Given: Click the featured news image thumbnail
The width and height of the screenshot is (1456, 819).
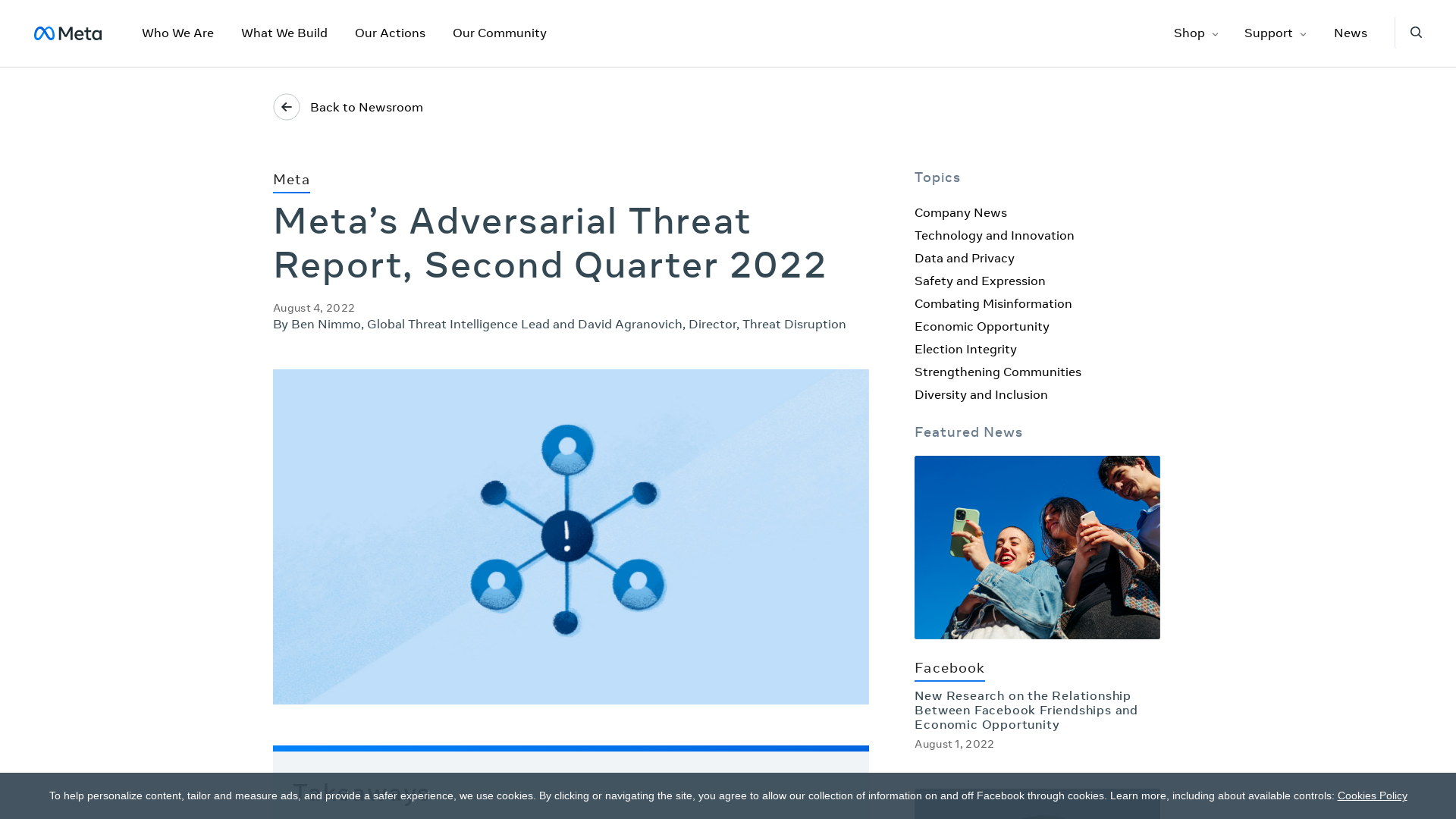Looking at the screenshot, I should [x=1037, y=547].
